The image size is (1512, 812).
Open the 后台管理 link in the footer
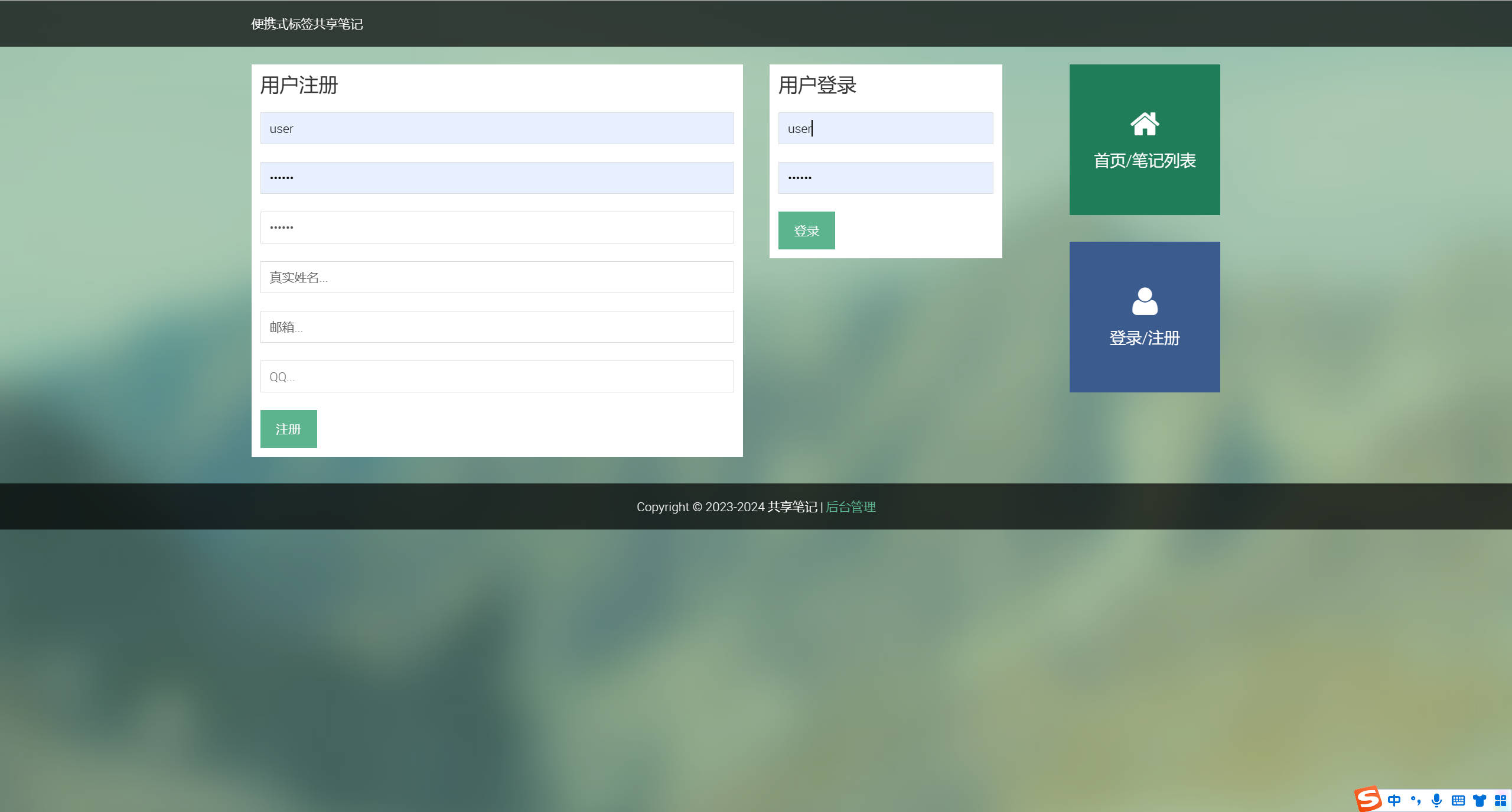(x=850, y=506)
